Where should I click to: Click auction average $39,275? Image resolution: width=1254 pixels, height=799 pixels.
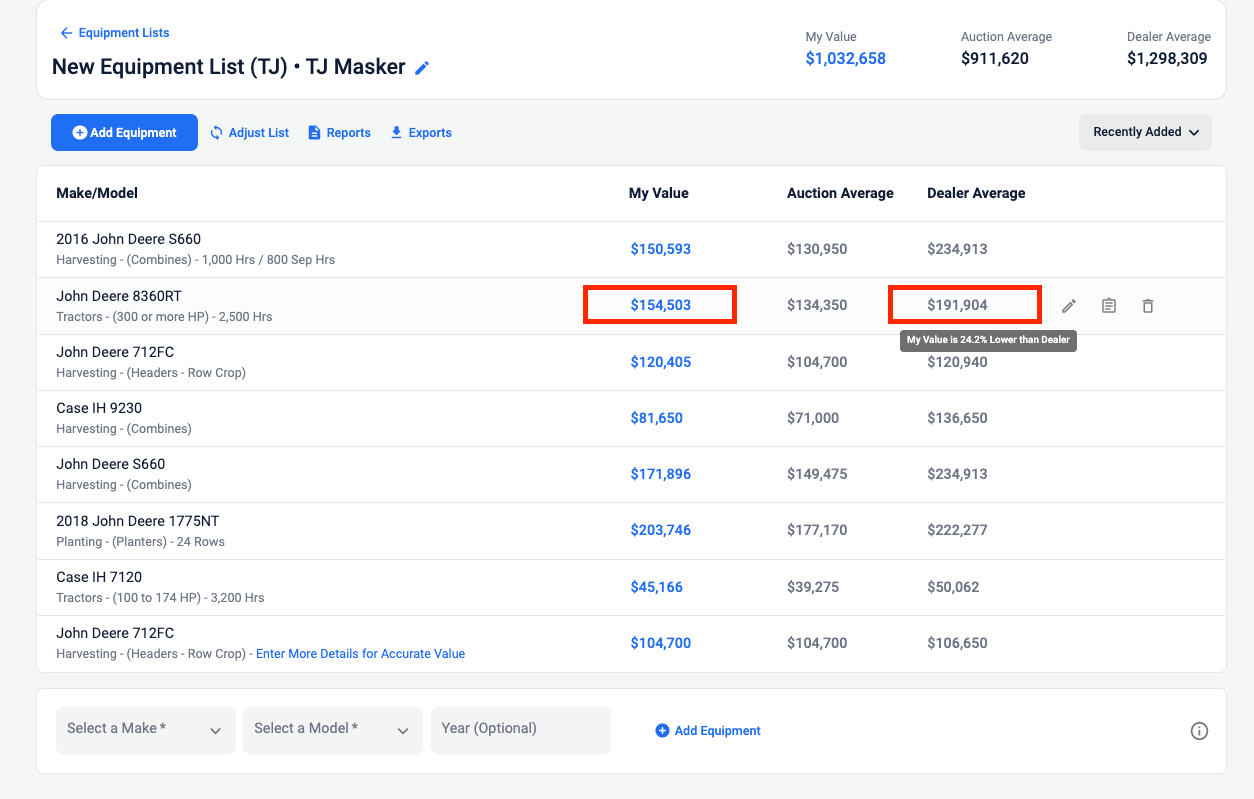[x=813, y=587]
